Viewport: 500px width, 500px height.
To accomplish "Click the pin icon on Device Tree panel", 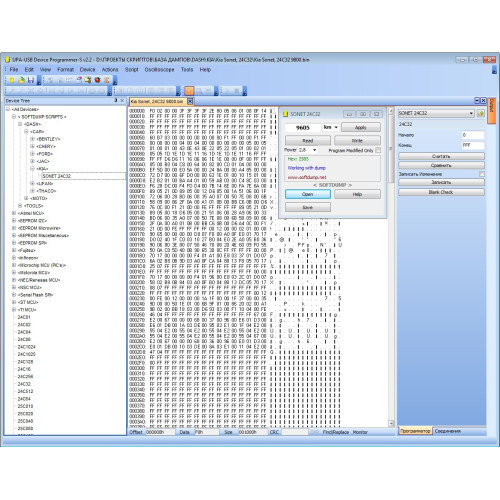I will point(116,100).
